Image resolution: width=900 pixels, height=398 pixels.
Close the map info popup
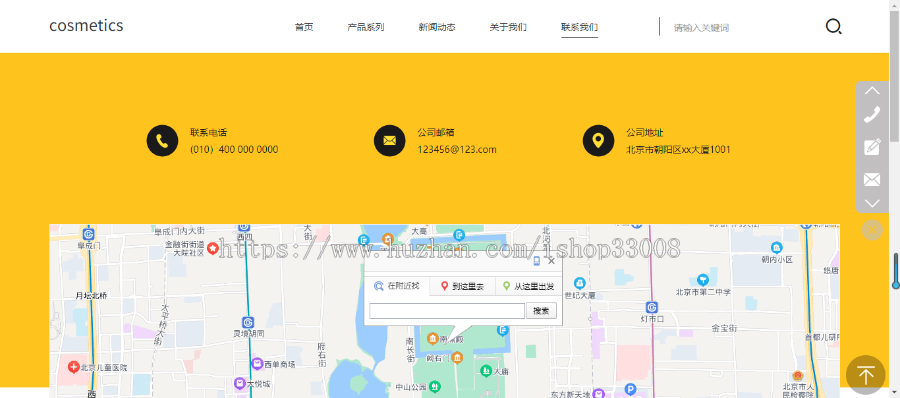pos(552,261)
